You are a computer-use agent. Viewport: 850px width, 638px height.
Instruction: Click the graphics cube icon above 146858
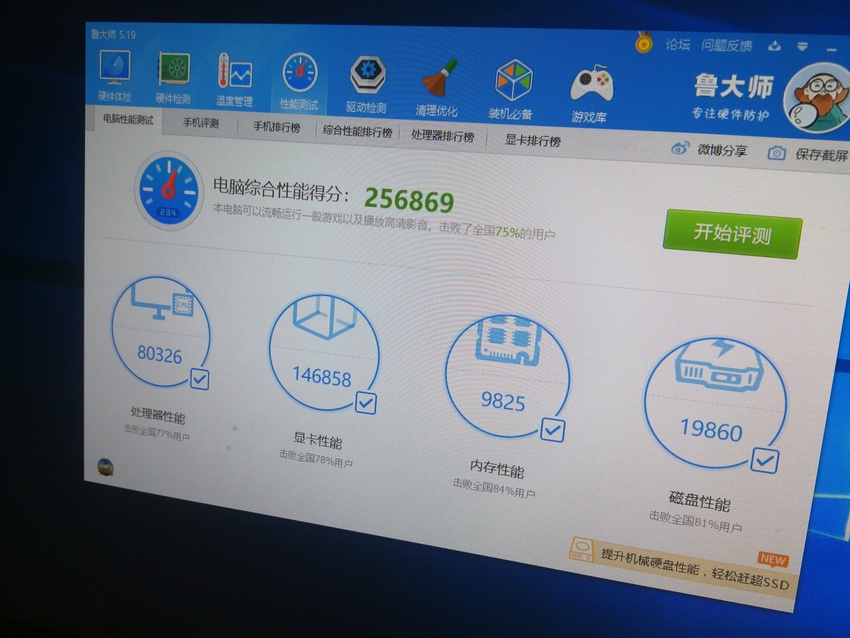pos(324,317)
